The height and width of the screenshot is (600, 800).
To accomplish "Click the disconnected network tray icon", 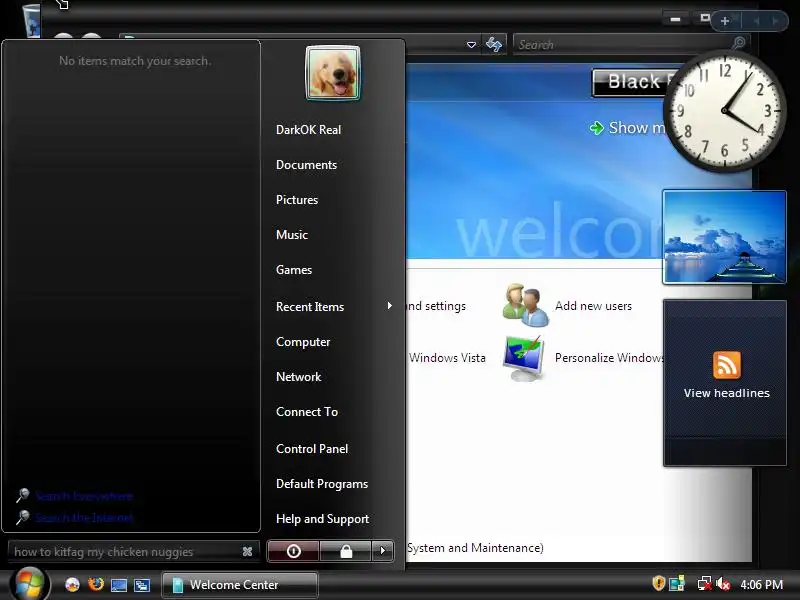I will point(705,584).
